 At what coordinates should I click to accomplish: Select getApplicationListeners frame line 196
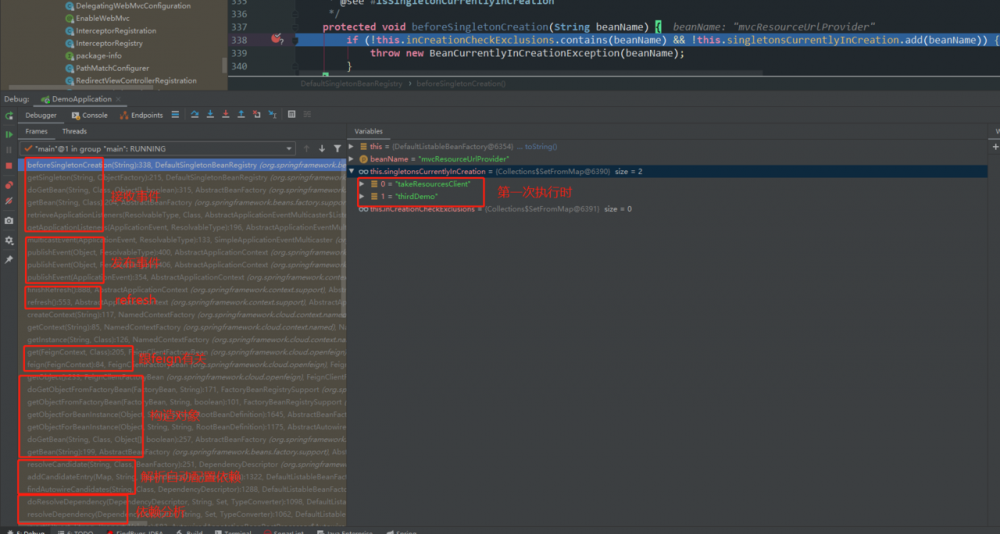coord(182,228)
